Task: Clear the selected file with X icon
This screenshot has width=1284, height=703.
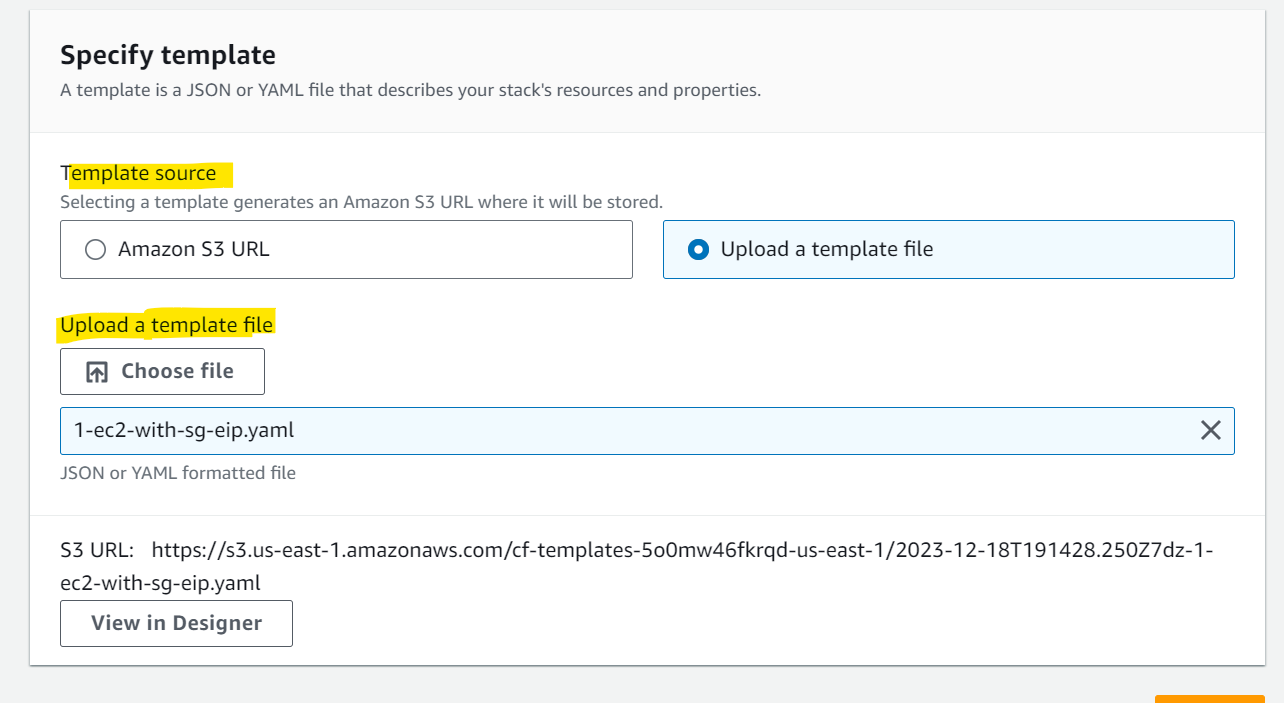Action: tap(1210, 431)
